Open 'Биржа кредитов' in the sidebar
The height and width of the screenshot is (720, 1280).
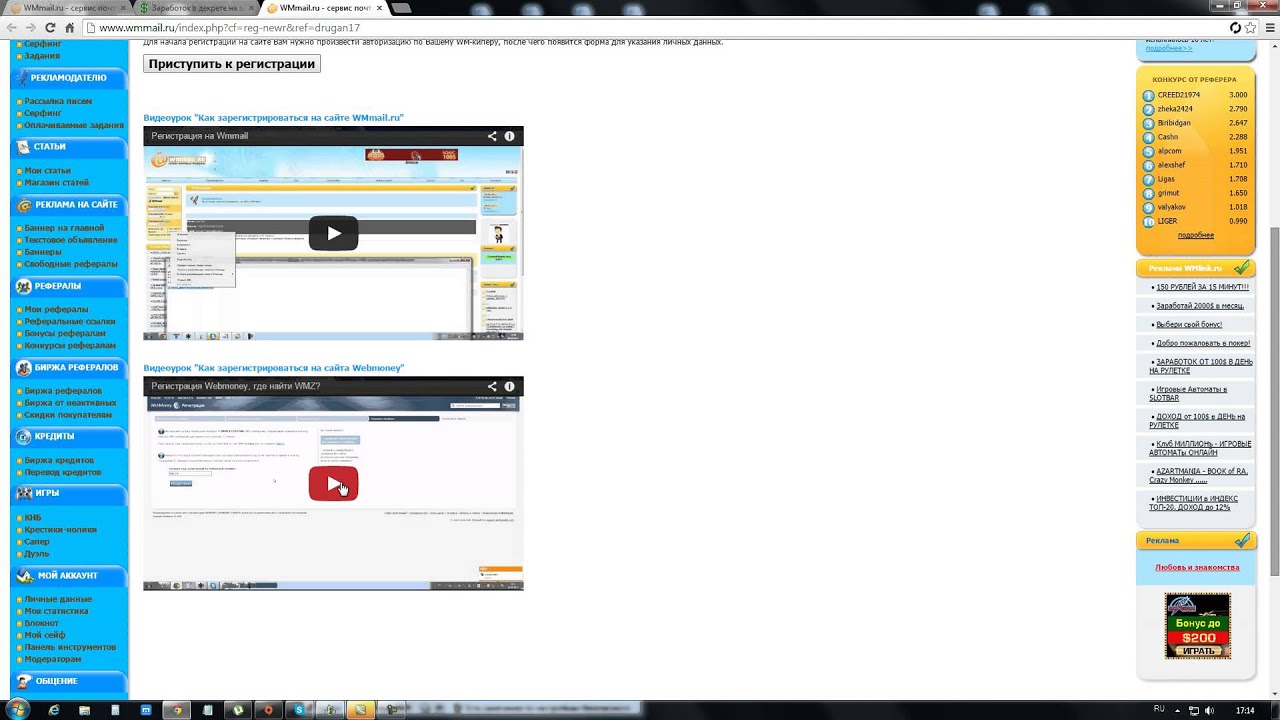click(x=59, y=461)
